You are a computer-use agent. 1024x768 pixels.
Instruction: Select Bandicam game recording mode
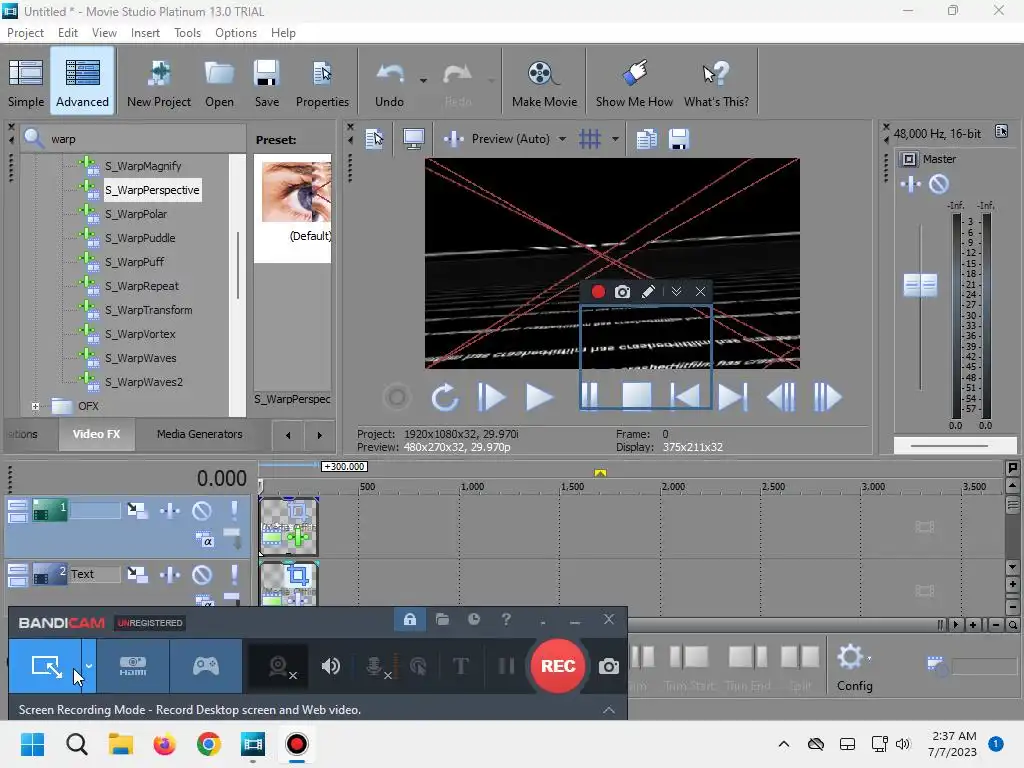click(x=206, y=666)
